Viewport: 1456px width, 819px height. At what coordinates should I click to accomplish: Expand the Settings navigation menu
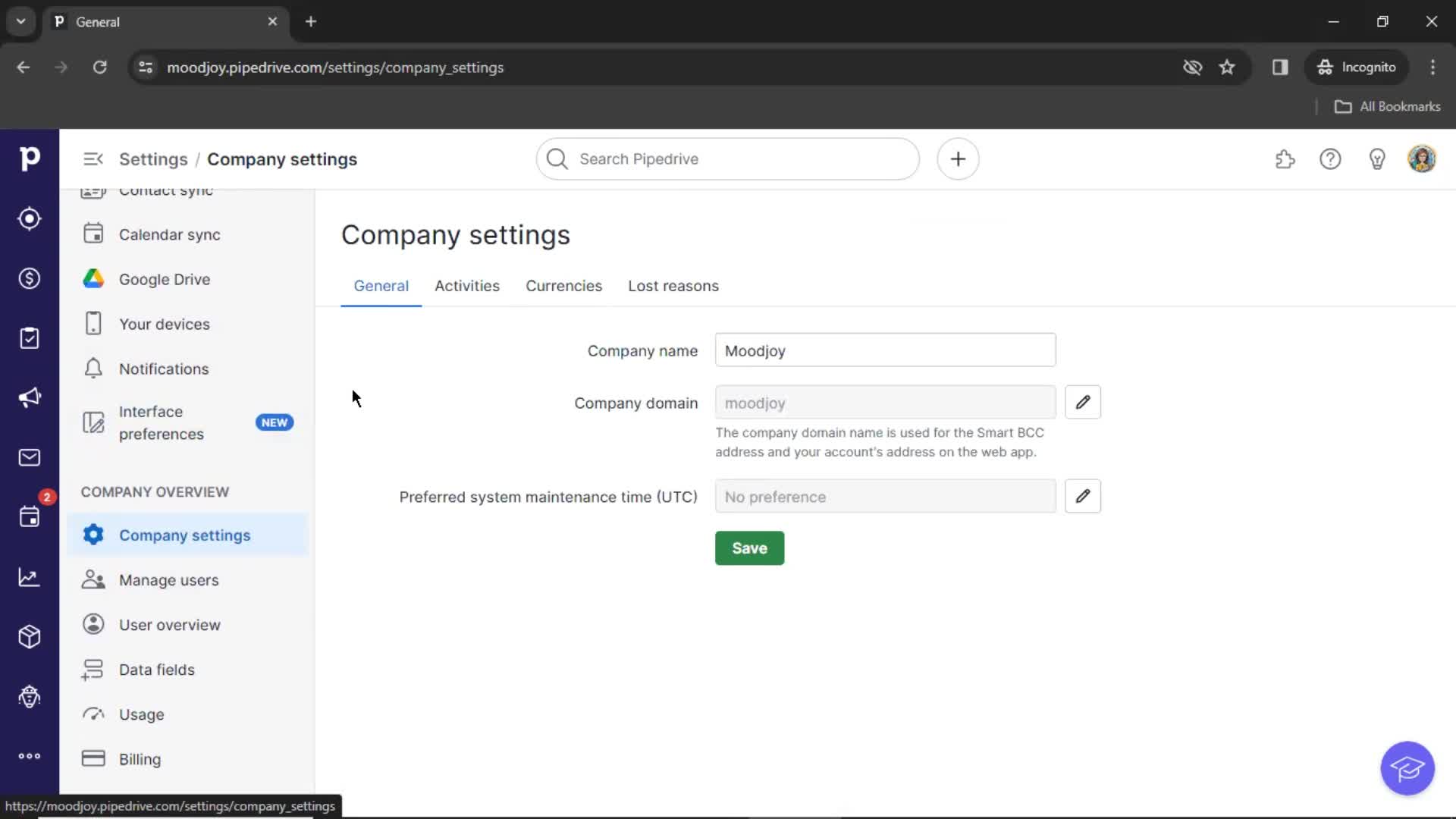(93, 159)
